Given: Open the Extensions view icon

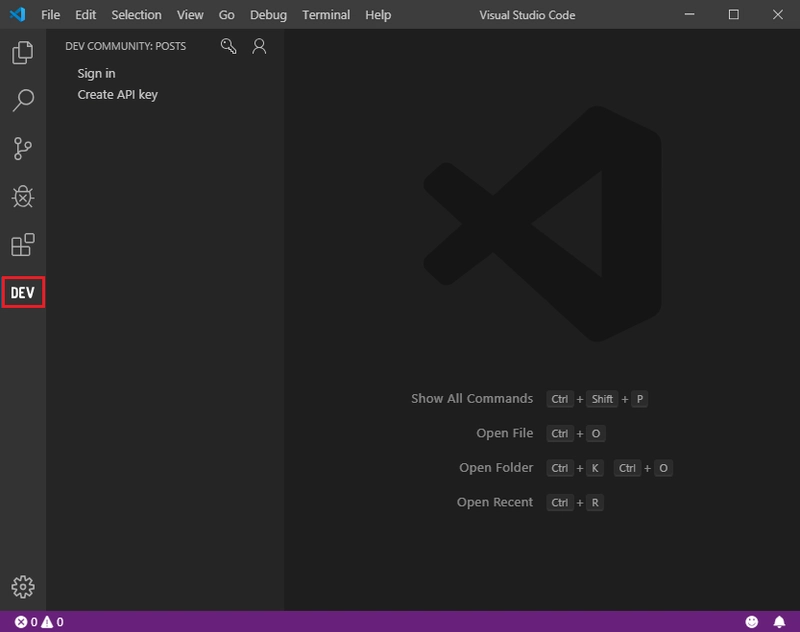Looking at the screenshot, I should coord(22,245).
